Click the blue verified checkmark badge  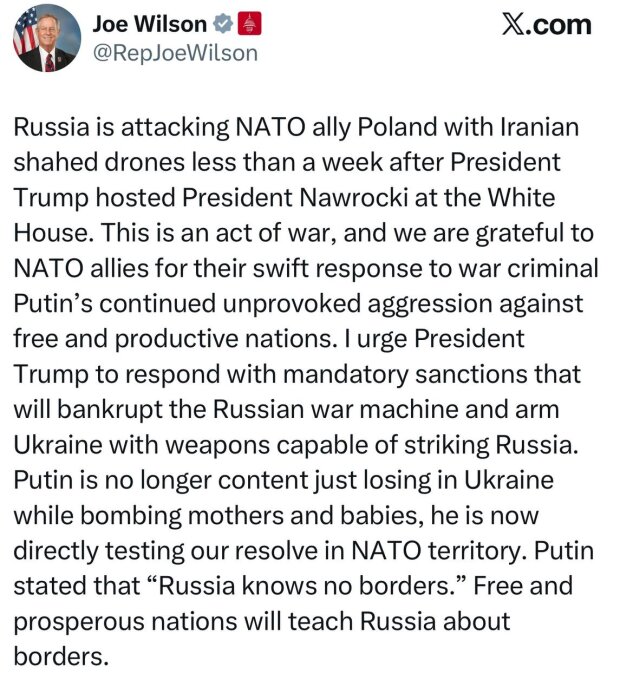coord(223,24)
